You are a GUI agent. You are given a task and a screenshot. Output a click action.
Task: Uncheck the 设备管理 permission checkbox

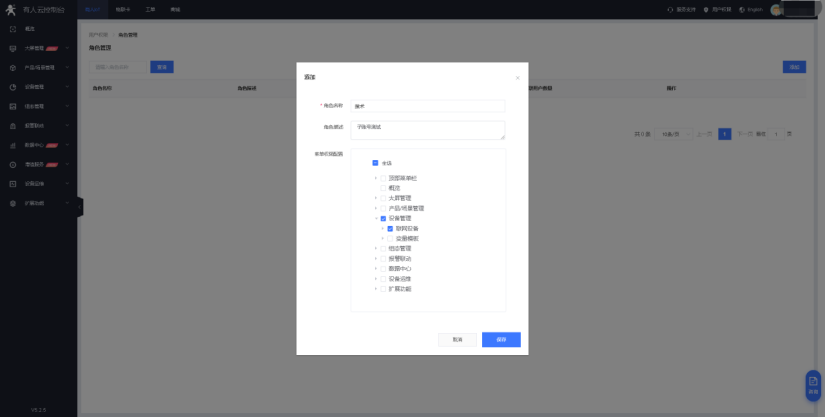click(x=383, y=218)
